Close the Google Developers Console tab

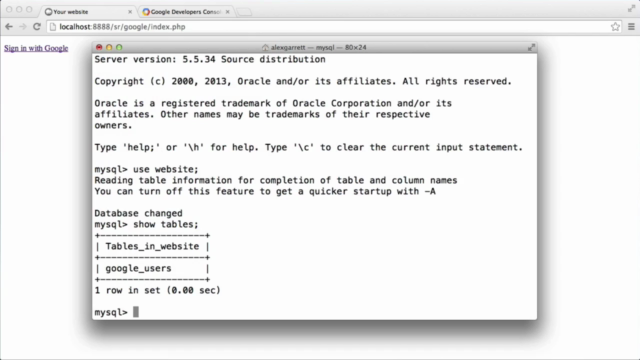coord(227,12)
